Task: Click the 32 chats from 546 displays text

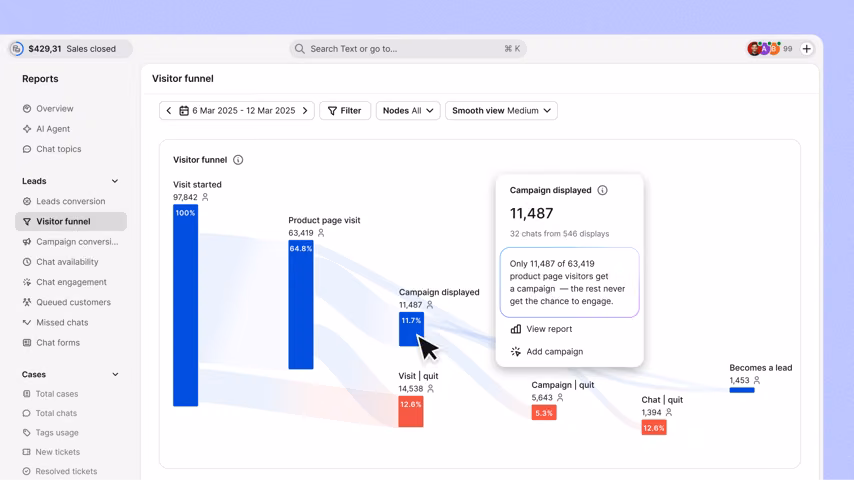Action: (559, 234)
